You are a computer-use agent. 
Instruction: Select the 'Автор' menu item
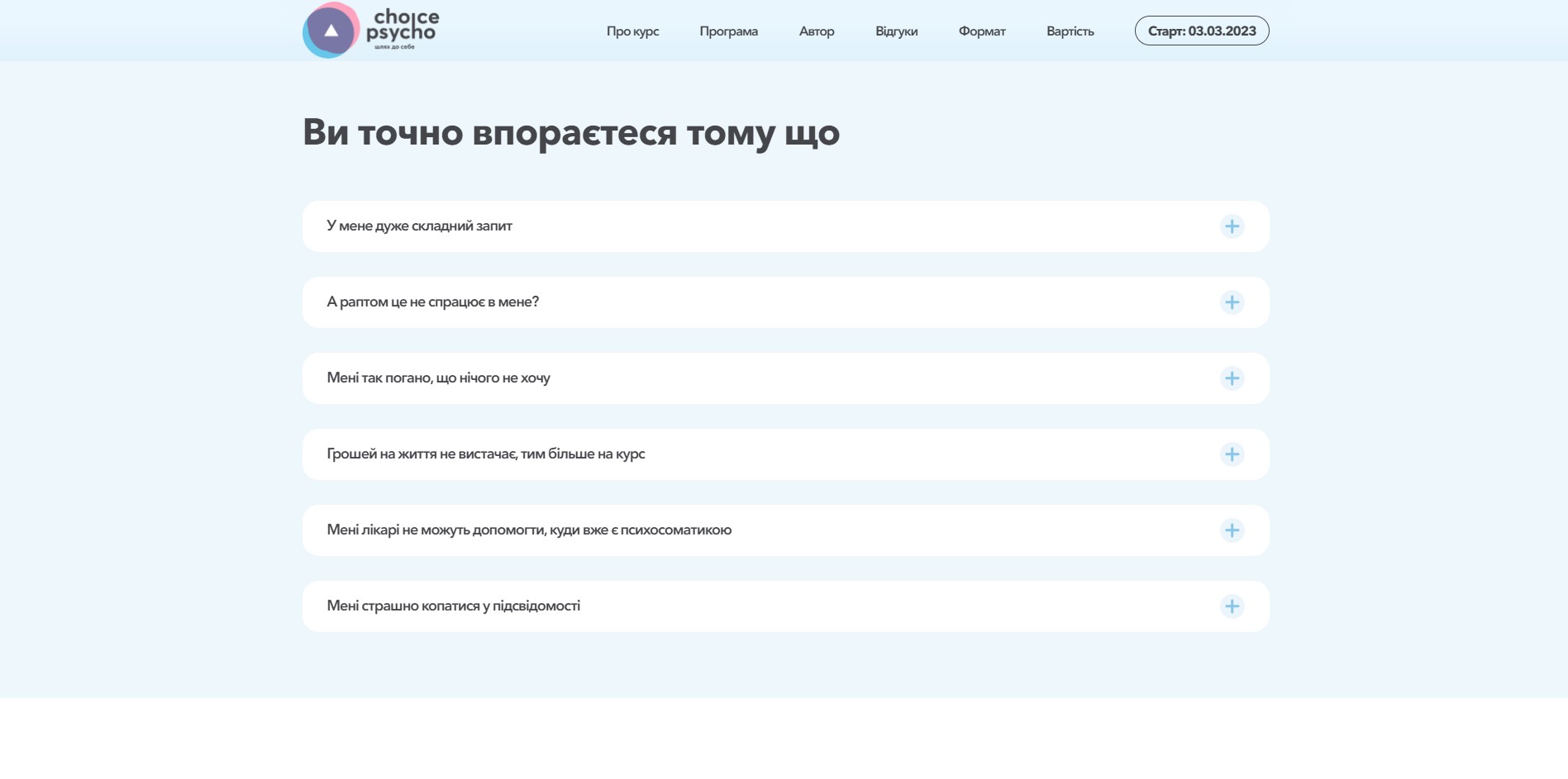[x=817, y=31]
